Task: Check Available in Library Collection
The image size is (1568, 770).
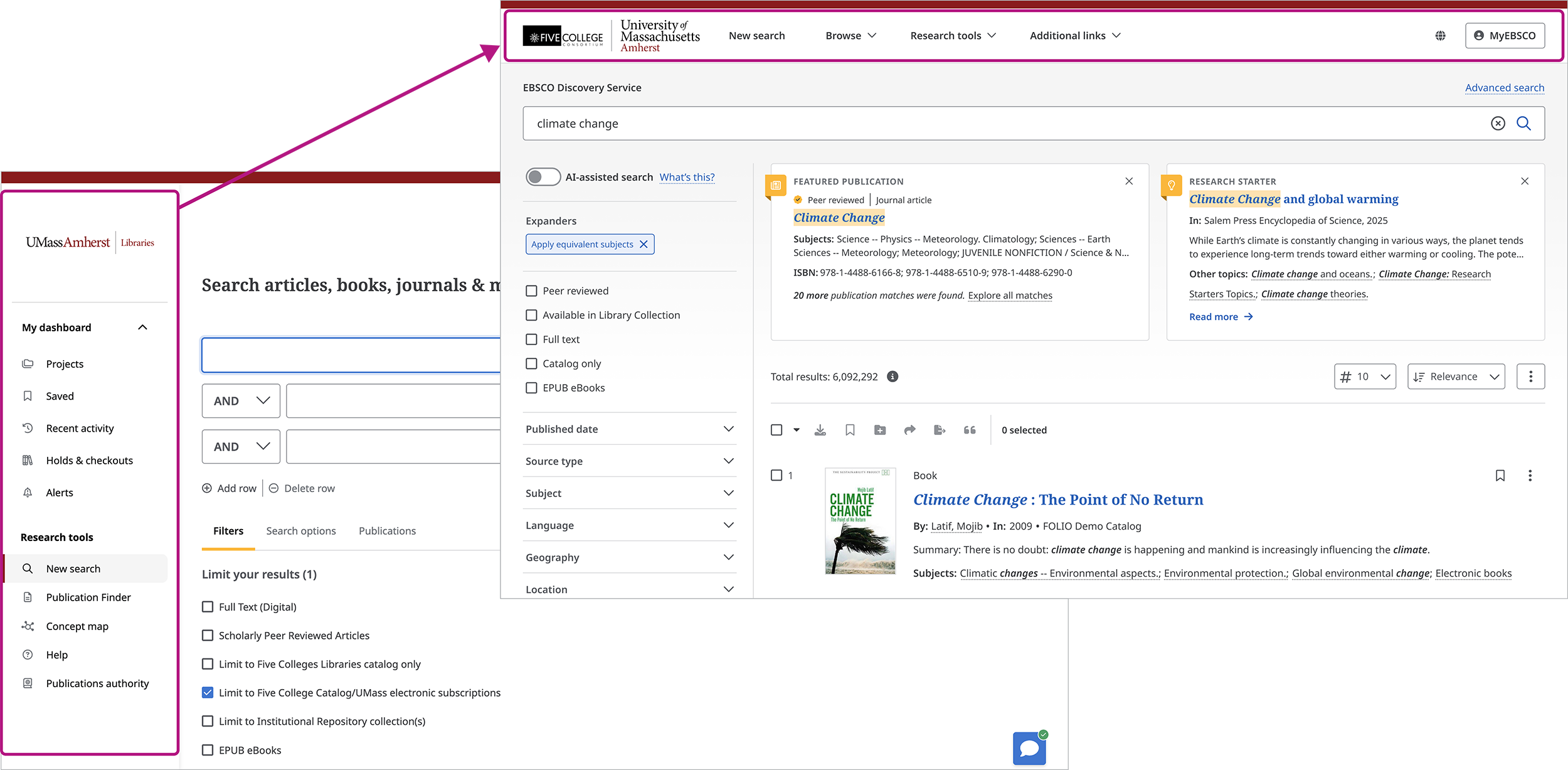Action: coord(531,315)
